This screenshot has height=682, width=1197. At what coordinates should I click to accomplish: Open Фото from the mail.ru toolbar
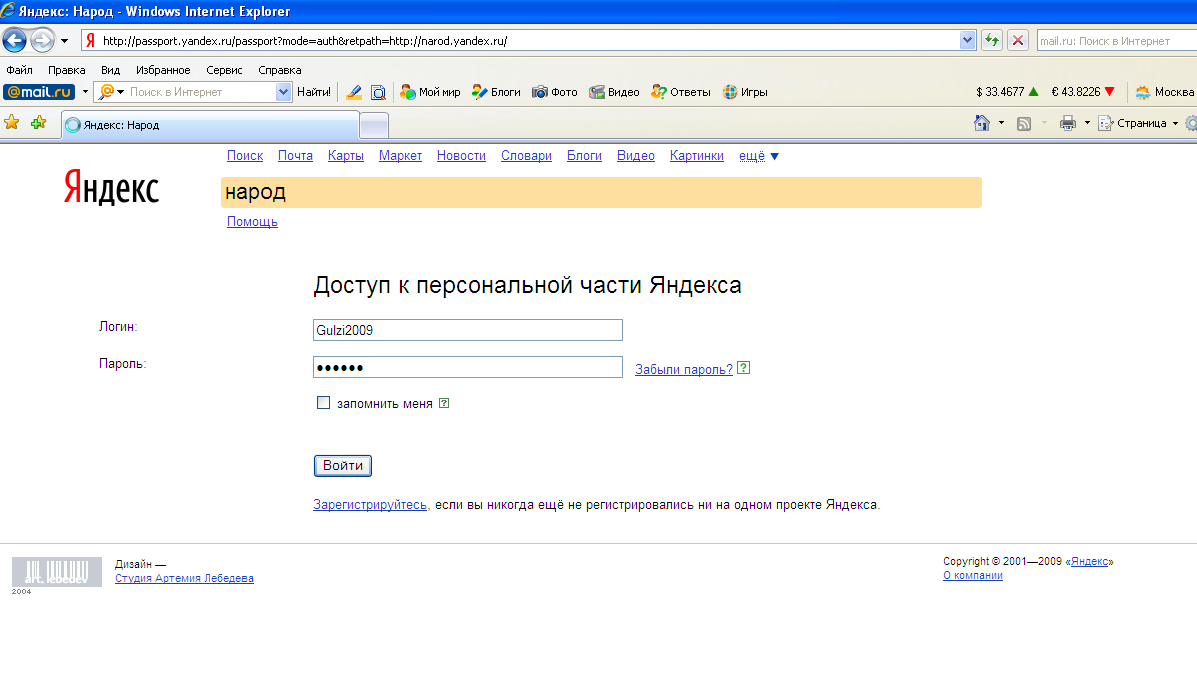point(554,92)
